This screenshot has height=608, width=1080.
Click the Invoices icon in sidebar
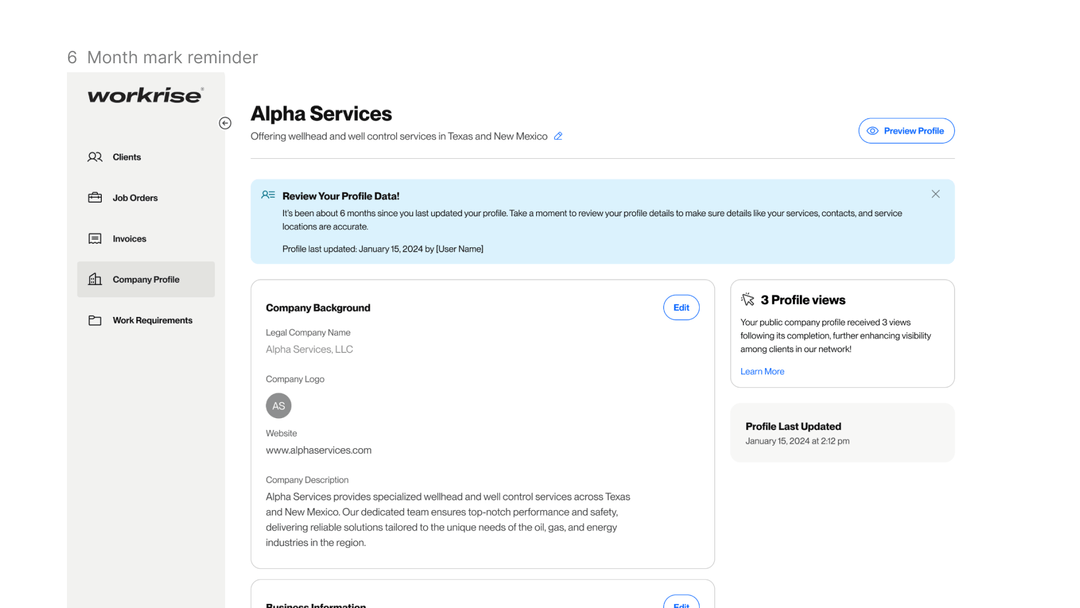95,239
